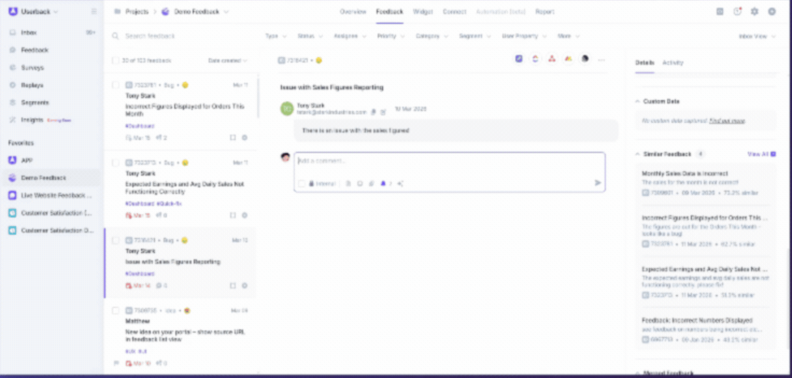This screenshot has width=792, height=378.
Task: Open the Type filter dropdown
Action: tap(276, 36)
